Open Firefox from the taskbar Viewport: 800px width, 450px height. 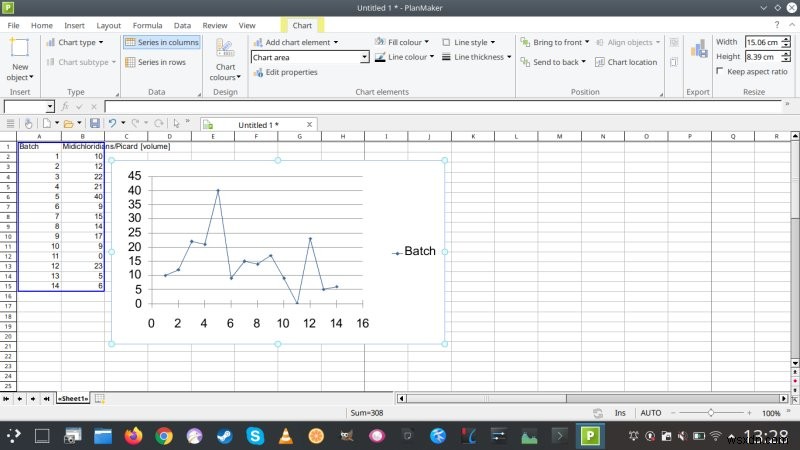[133, 436]
